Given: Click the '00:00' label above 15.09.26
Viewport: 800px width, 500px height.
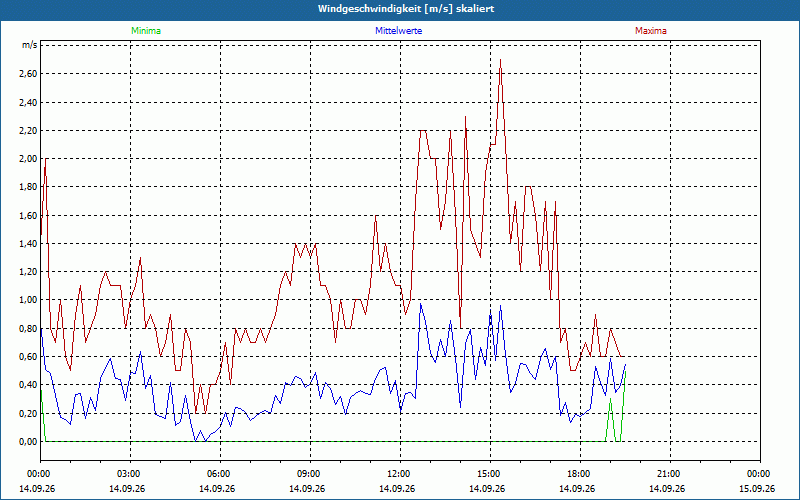Looking at the screenshot, I should 757,474.
